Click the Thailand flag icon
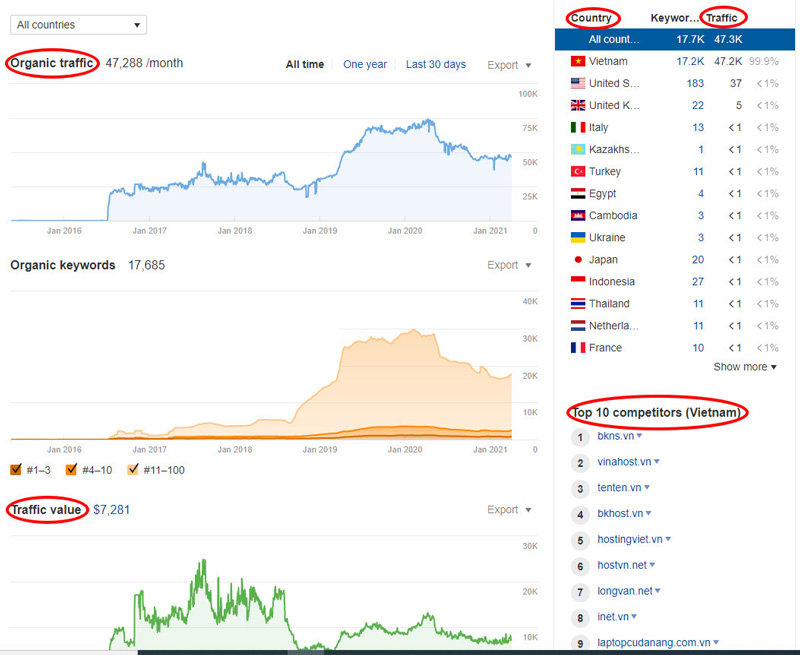 tap(578, 303)
